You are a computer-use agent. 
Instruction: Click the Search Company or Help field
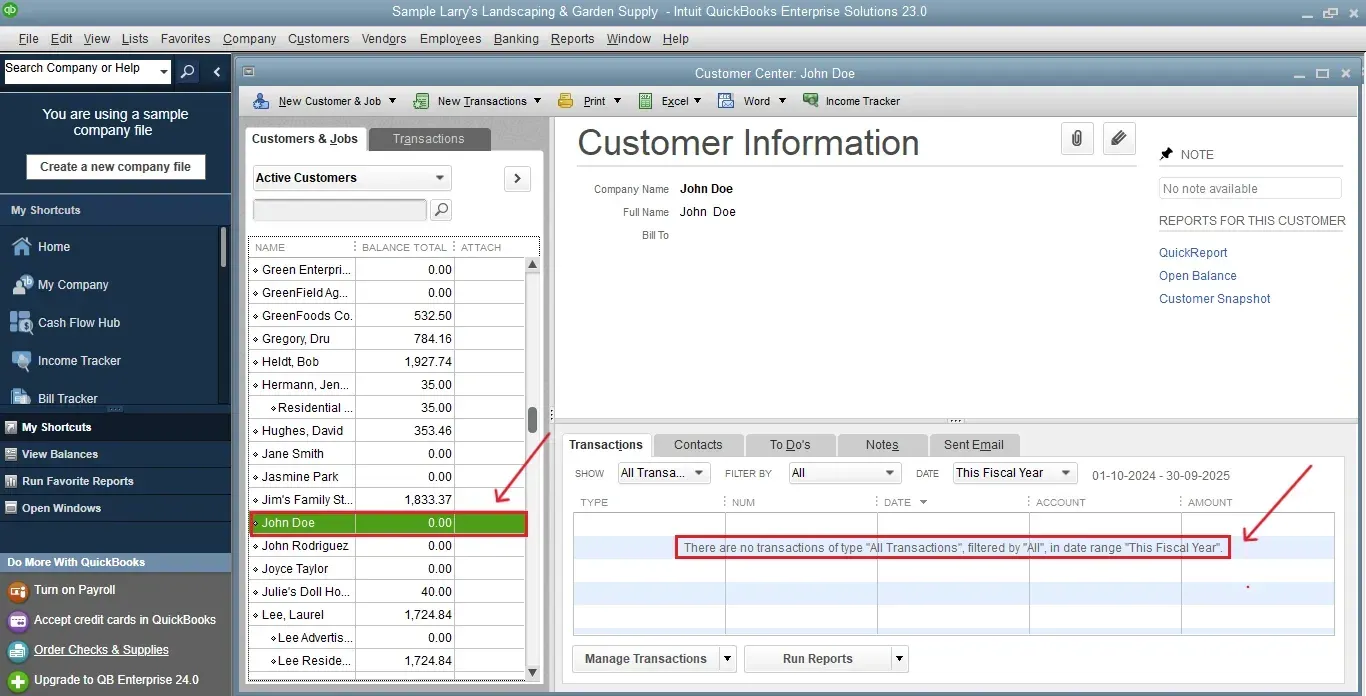[x=80, y=71]
